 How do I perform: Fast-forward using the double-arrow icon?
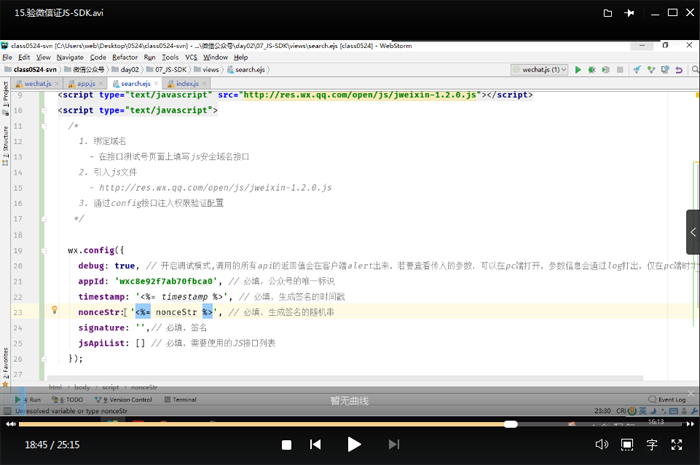tap(690, 424)
